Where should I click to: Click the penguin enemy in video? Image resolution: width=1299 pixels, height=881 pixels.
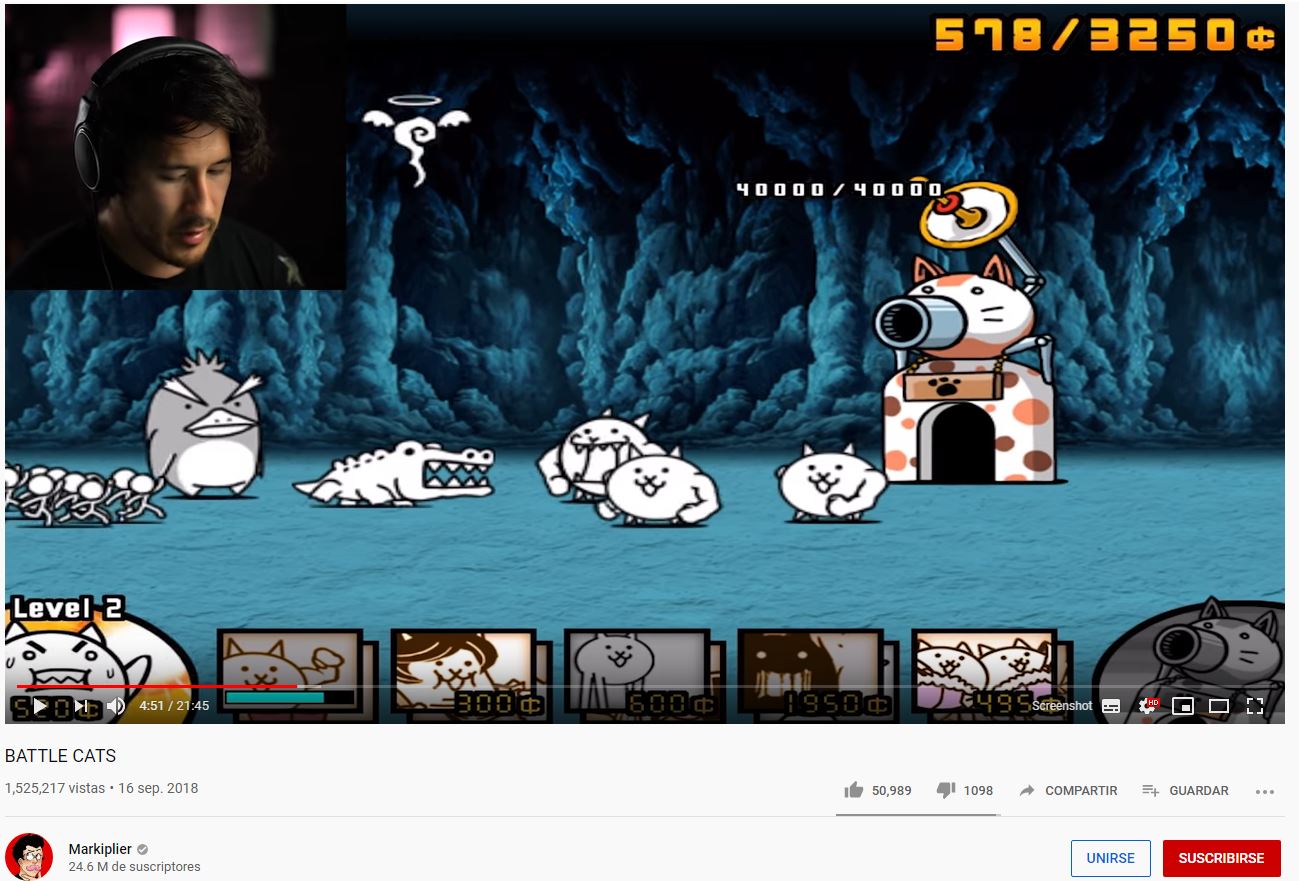[x=206, y=423]
